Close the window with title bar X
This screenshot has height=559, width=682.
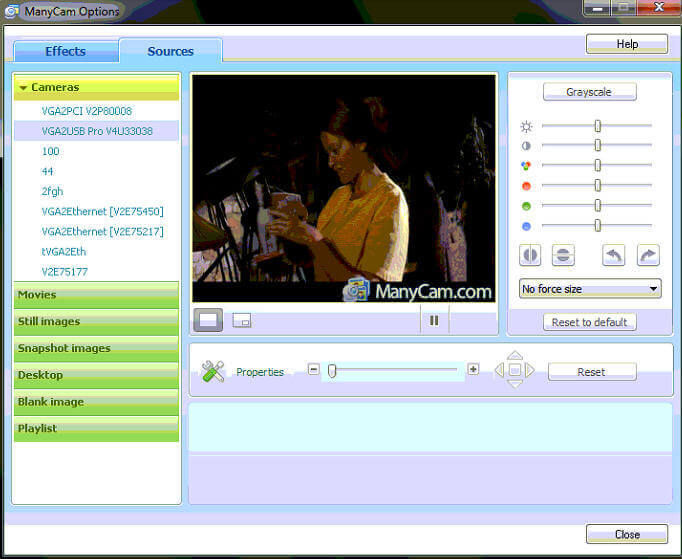point(659,7)
